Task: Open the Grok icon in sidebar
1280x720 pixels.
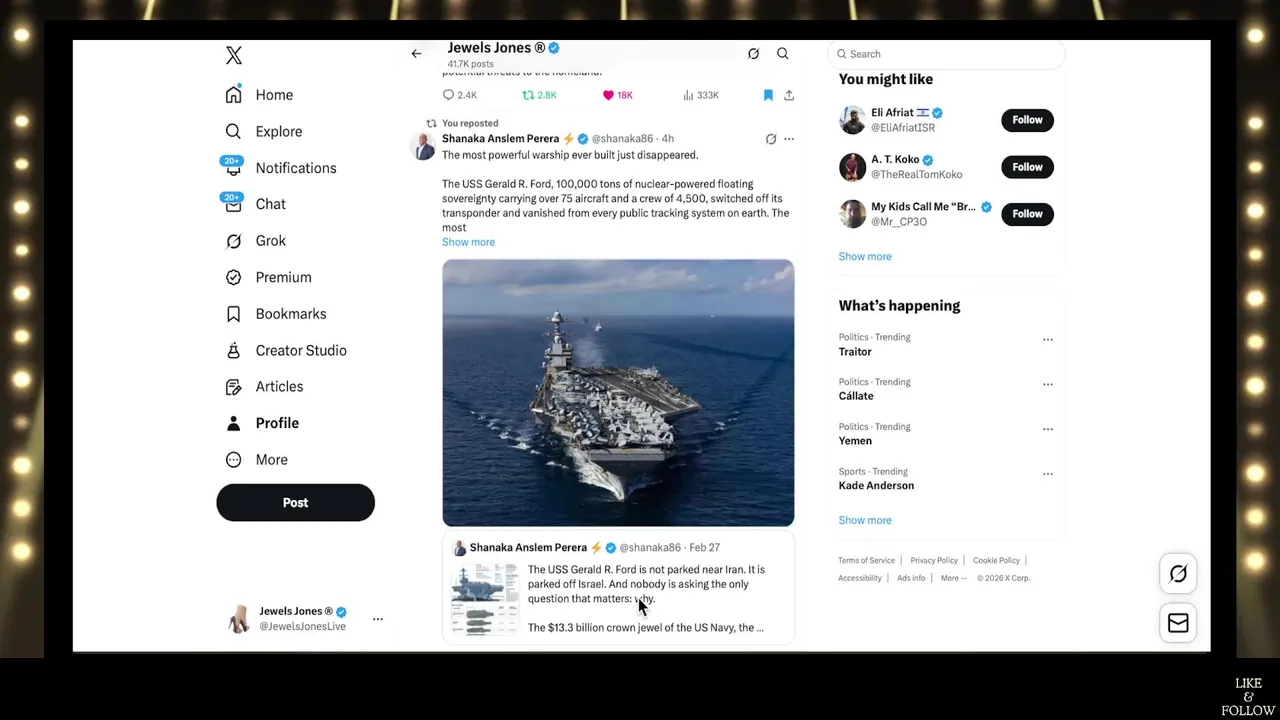Action: tap(233, 241)
